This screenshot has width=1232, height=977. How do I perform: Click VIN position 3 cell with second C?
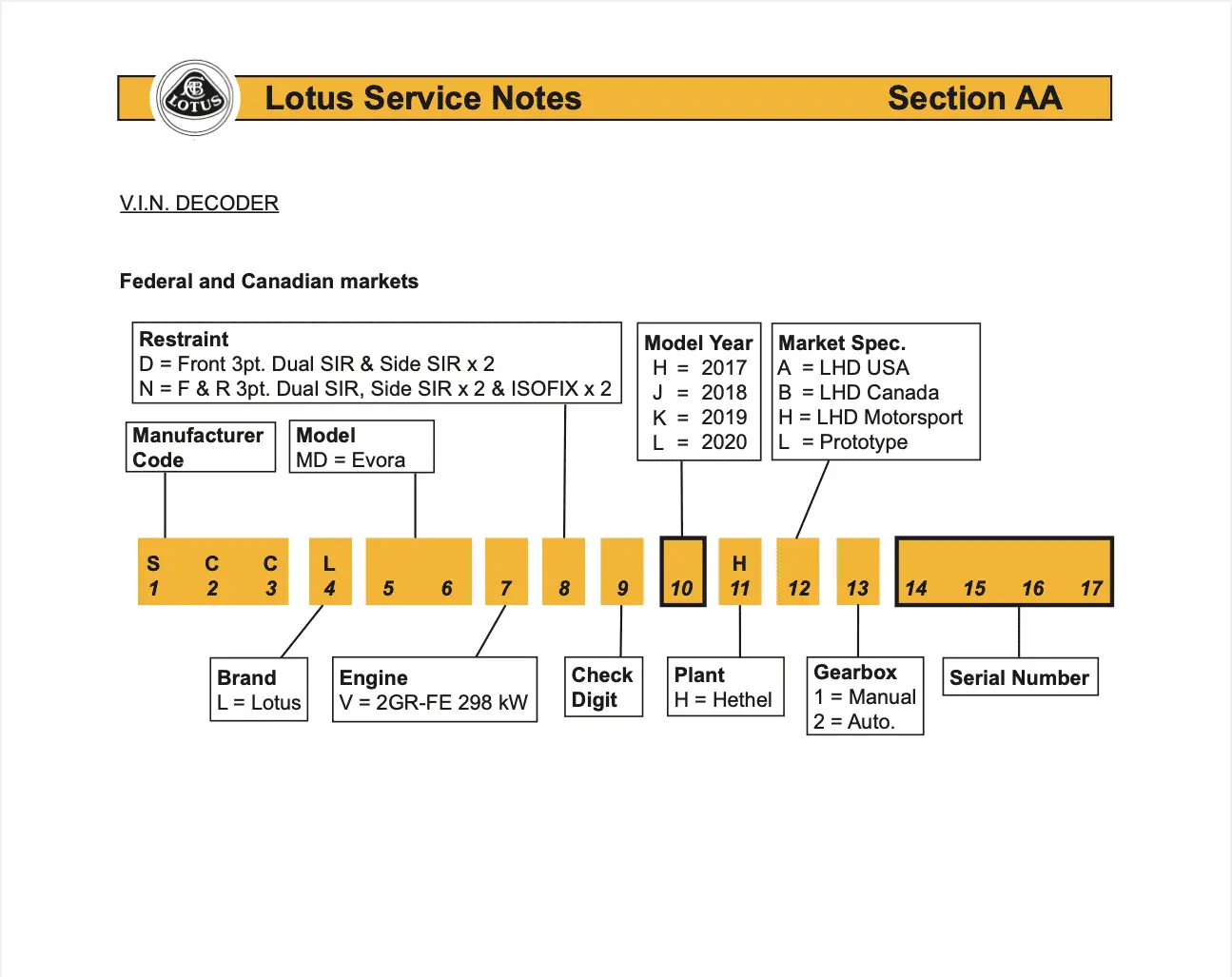(x=271, y=574)
